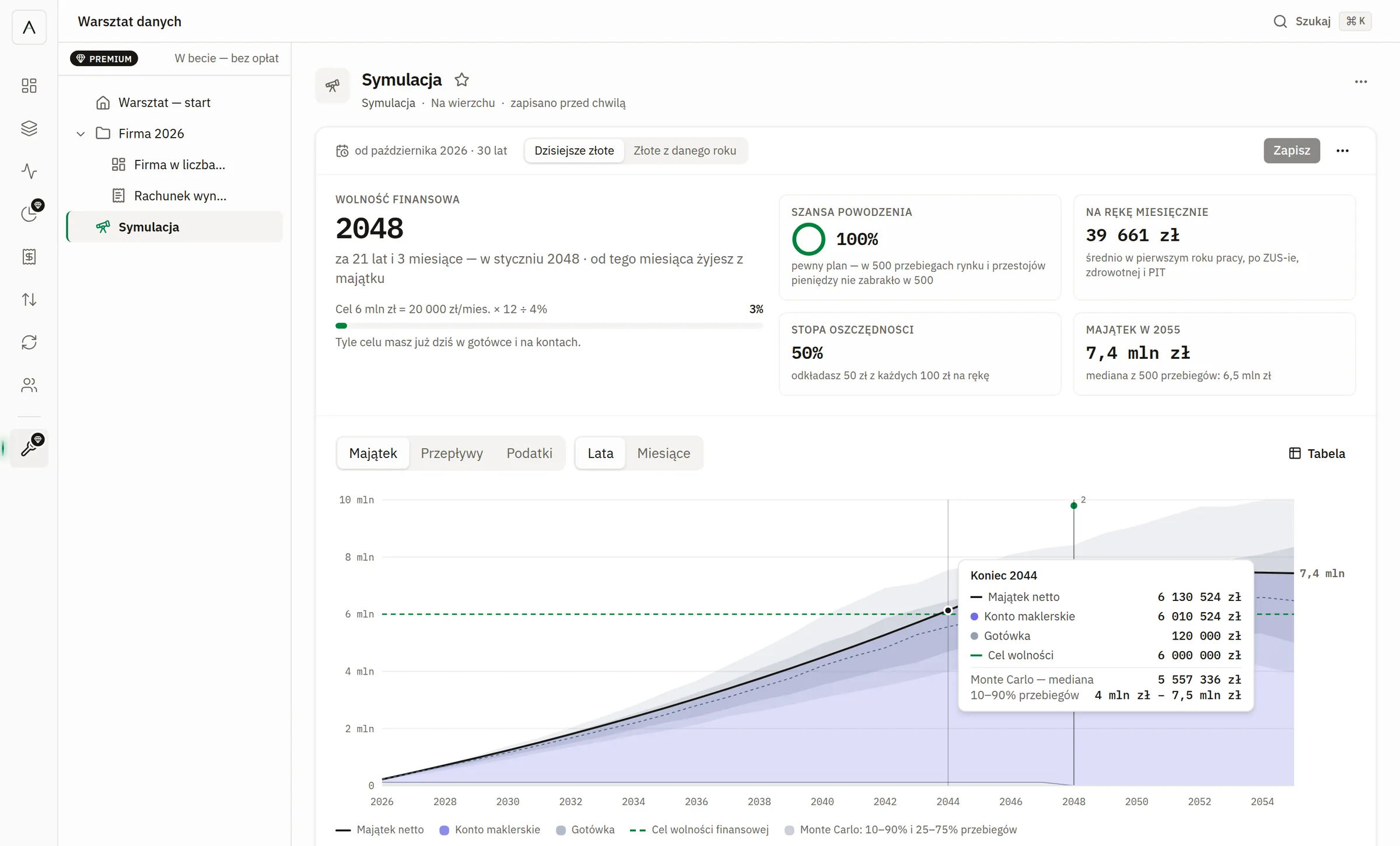Collapse the Firma 2026 folder
Screen dimensions: 1400x846
[81, 134]
